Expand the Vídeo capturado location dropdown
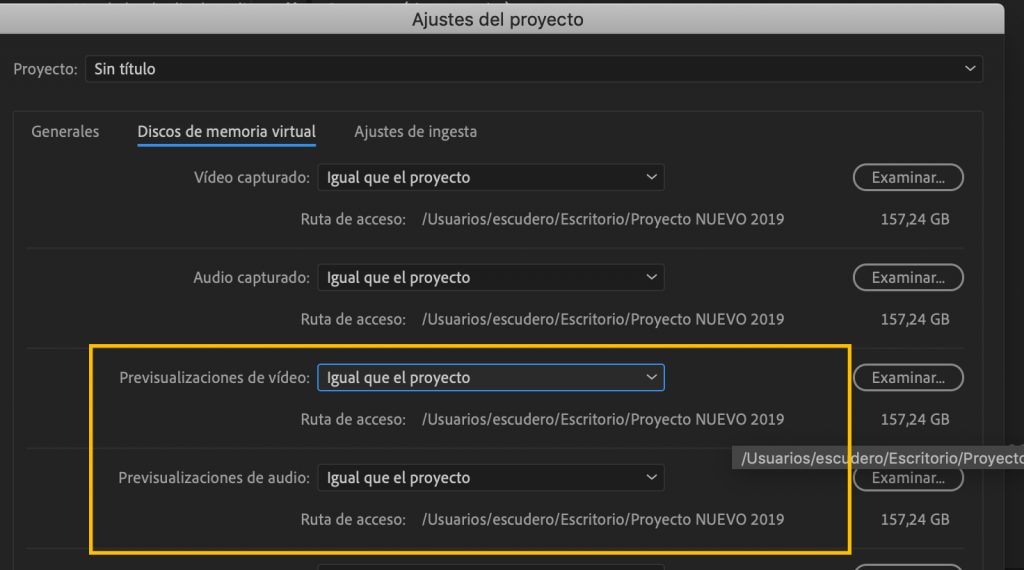Viewport: 1024px width, 570px height. tap(490, 178)
